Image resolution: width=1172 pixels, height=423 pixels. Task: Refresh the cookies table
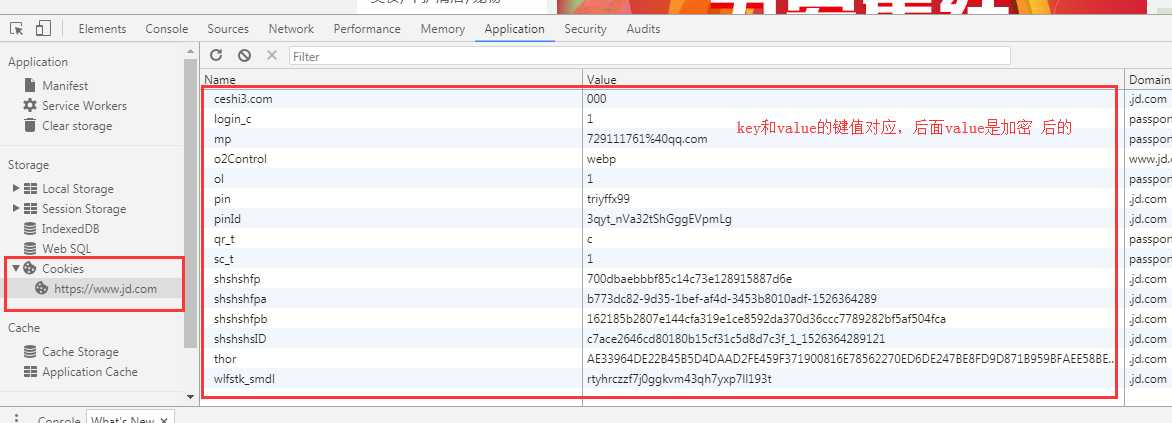point(216,55)
